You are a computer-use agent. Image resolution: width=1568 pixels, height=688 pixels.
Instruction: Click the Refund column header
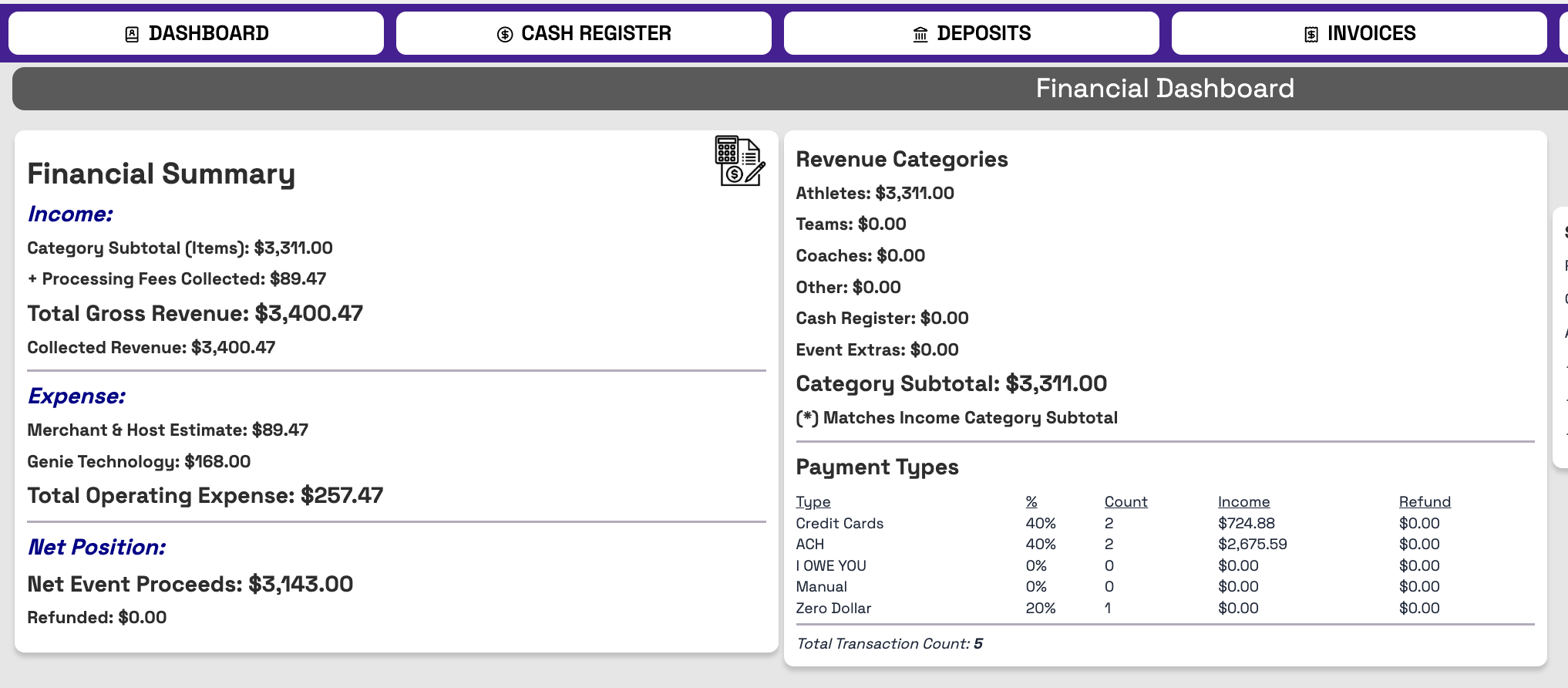point(1425,502)
